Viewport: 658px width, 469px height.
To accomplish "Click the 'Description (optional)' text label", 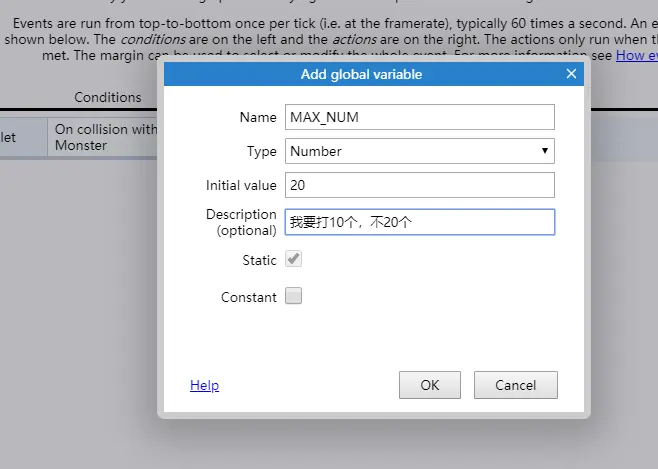I will point(241,222).
